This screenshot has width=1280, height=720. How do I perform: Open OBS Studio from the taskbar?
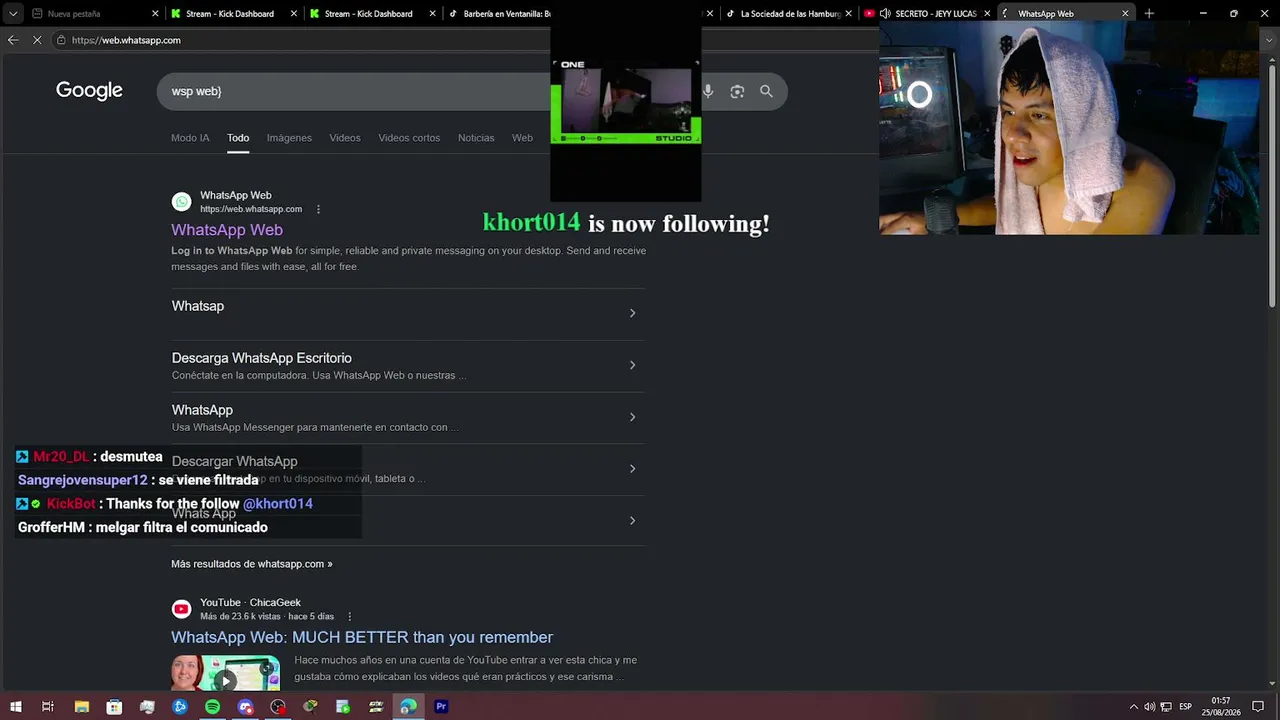pyautogui.click(x=278, y=707)
